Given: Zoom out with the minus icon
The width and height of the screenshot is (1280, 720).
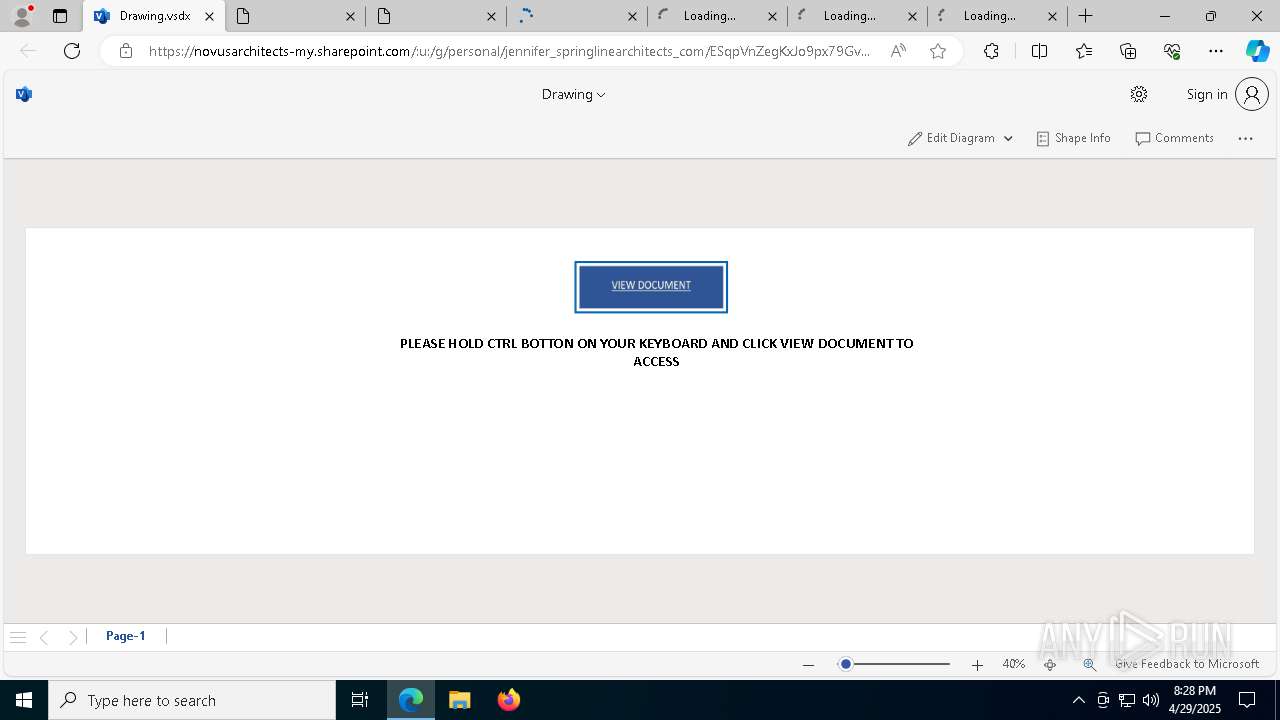Looking at the screenshot, I should coord(808,665).
